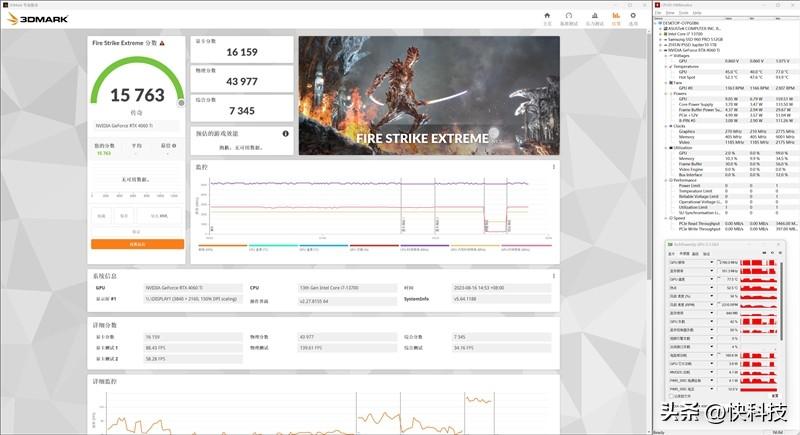This screenshot has height=435, width=800.
Task: Open the GPU-Z hamburger menu icon
Action: (780, 253)
